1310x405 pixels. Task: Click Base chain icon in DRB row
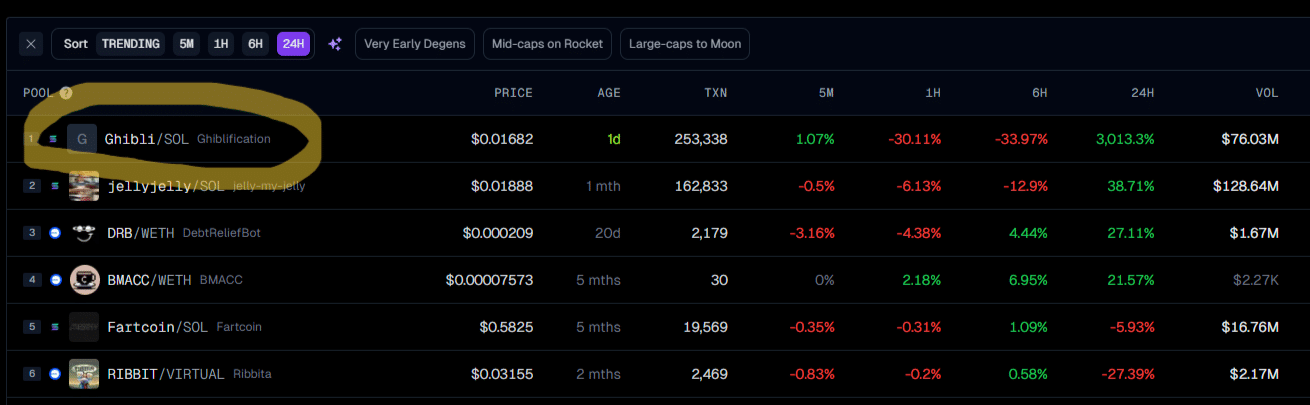(56, 233)
